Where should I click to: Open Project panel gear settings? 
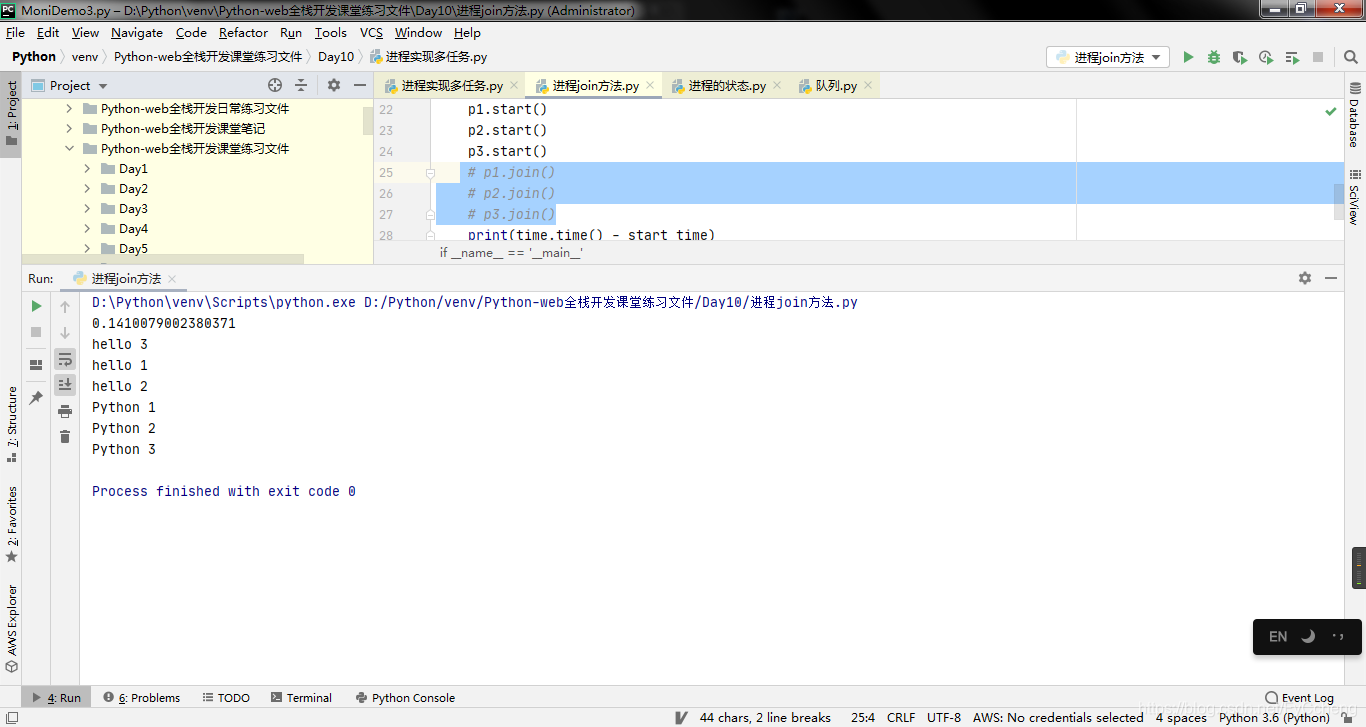334,86
